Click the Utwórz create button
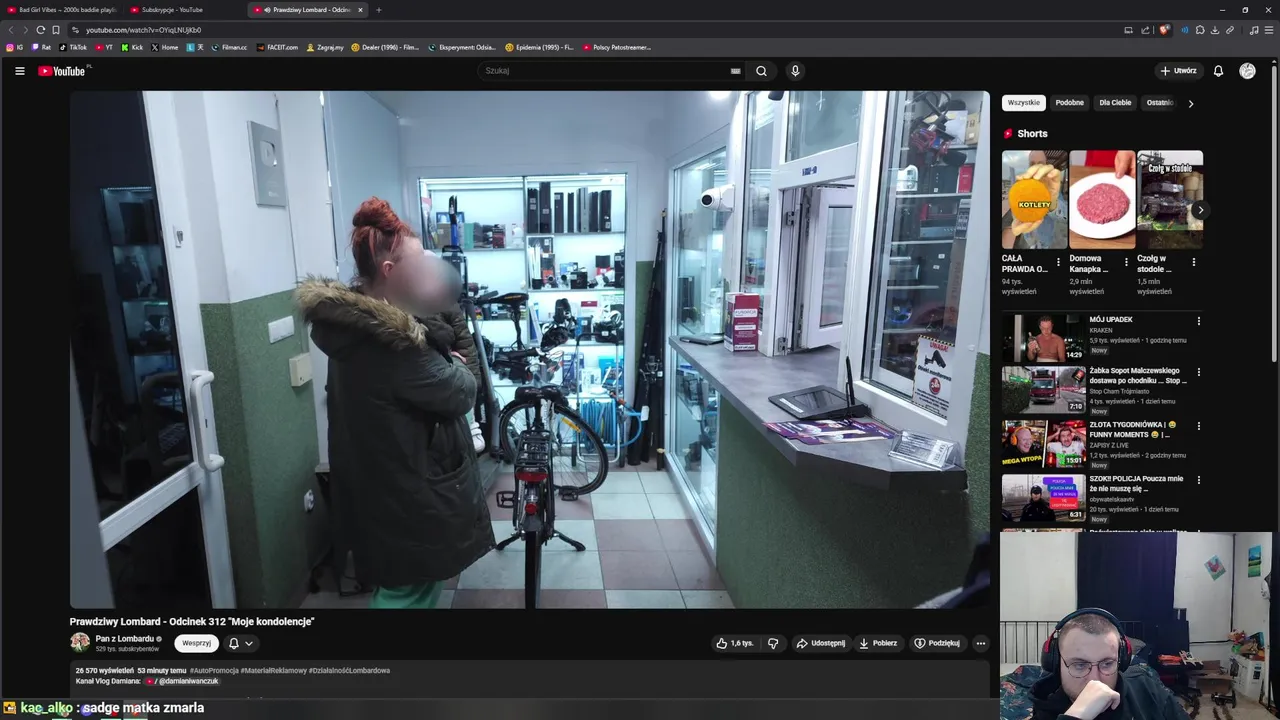 point(1178,71)
